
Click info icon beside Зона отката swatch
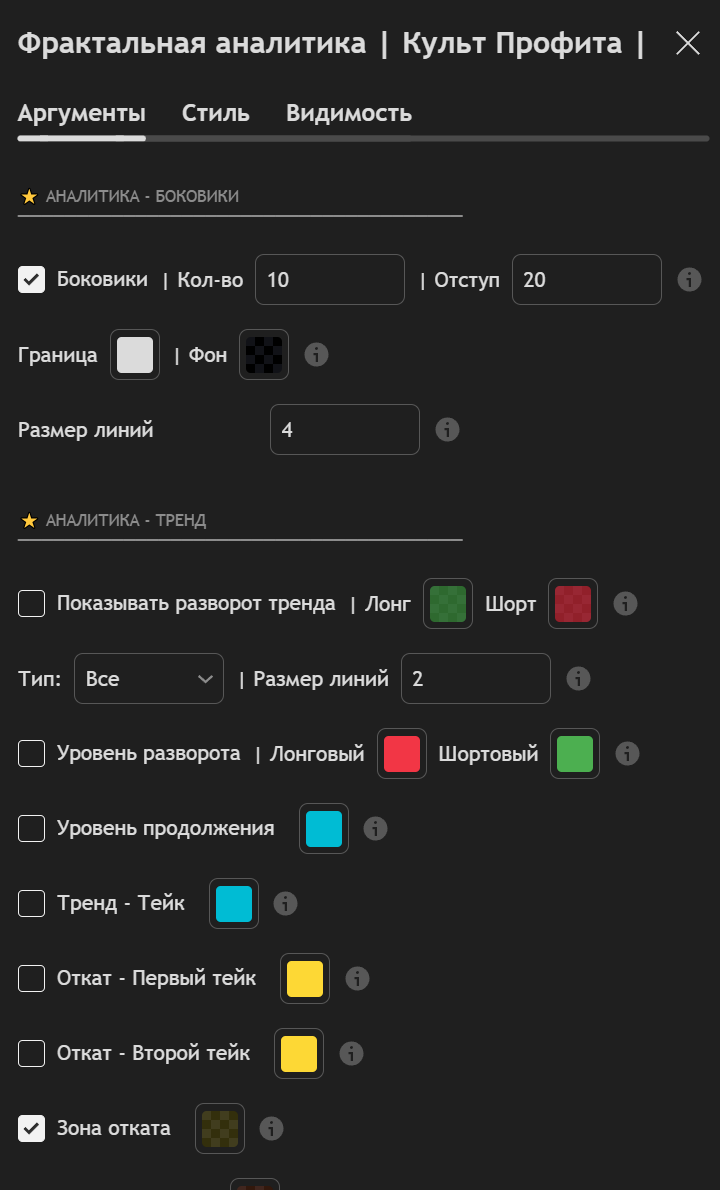click(271, 1128)
